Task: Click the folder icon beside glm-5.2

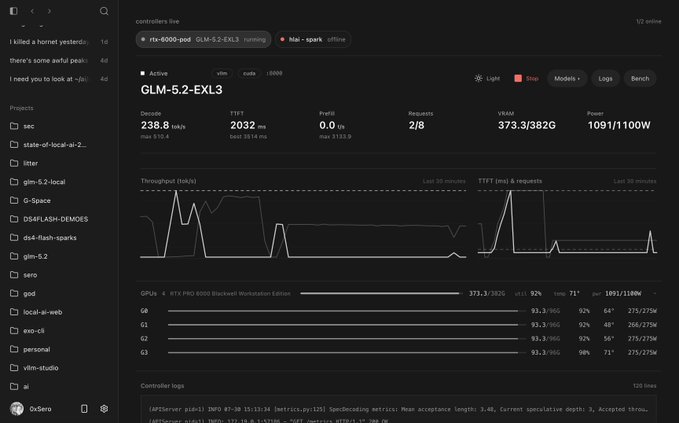Action: tap(14, 256)
